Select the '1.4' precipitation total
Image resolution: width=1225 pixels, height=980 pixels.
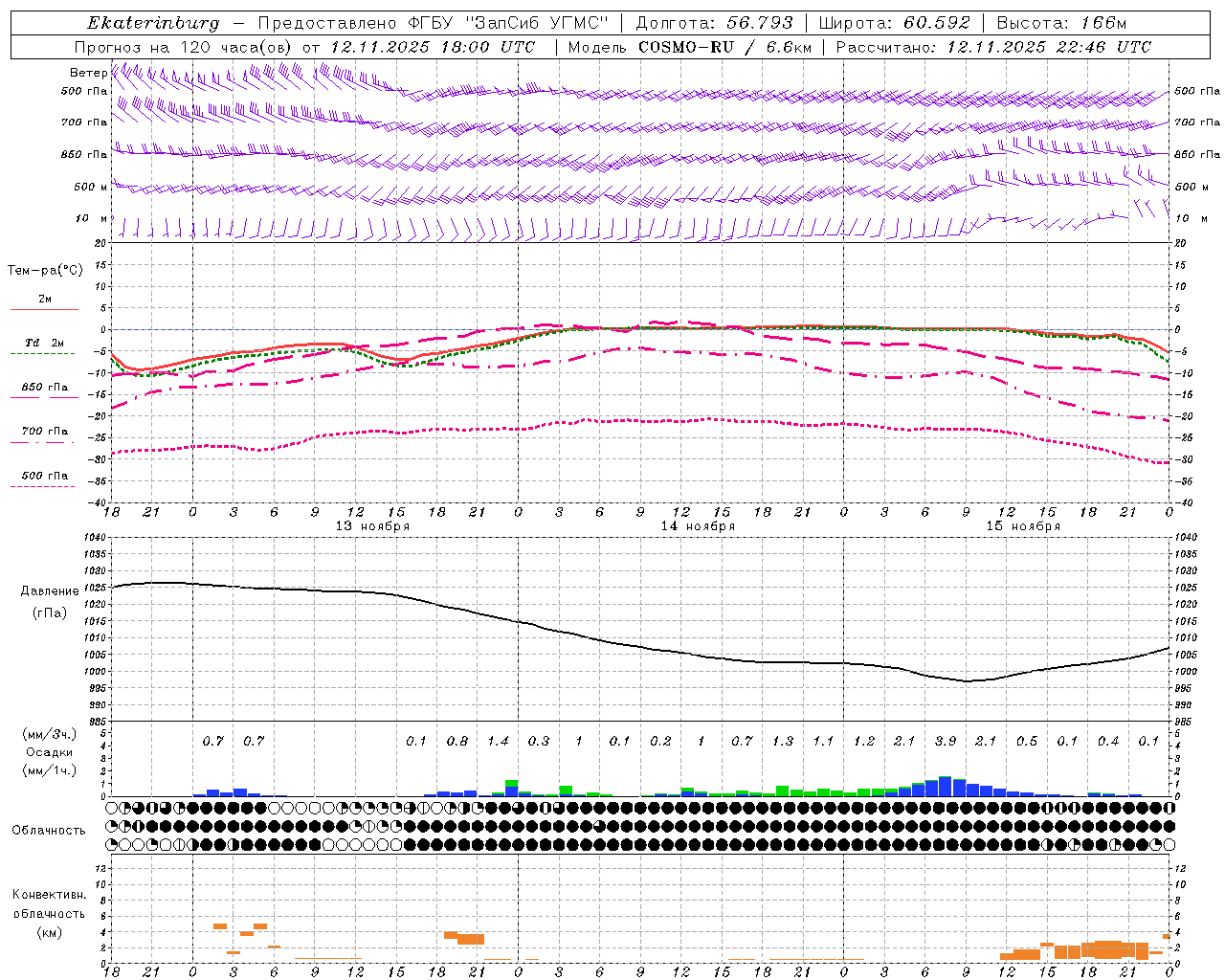click(498, 742)
